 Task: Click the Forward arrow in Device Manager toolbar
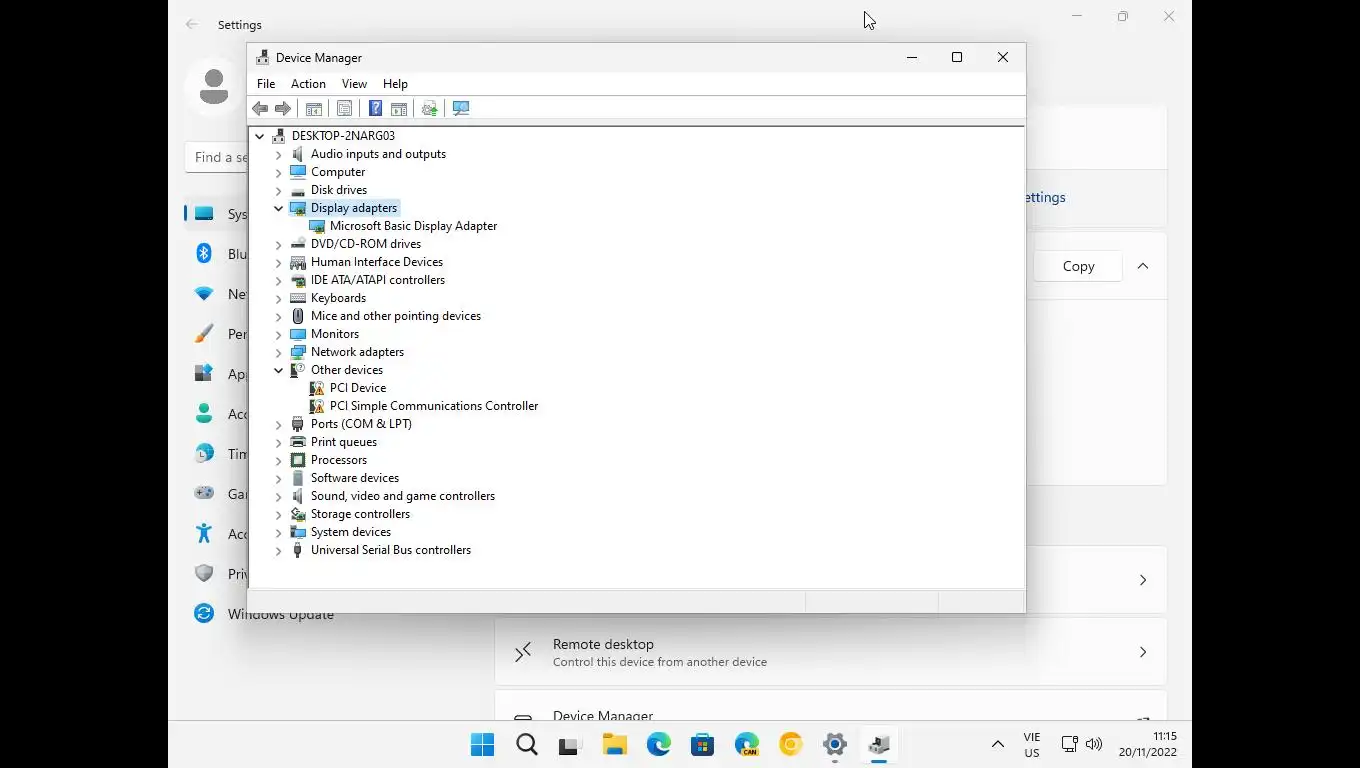click(x=283, y=108)
